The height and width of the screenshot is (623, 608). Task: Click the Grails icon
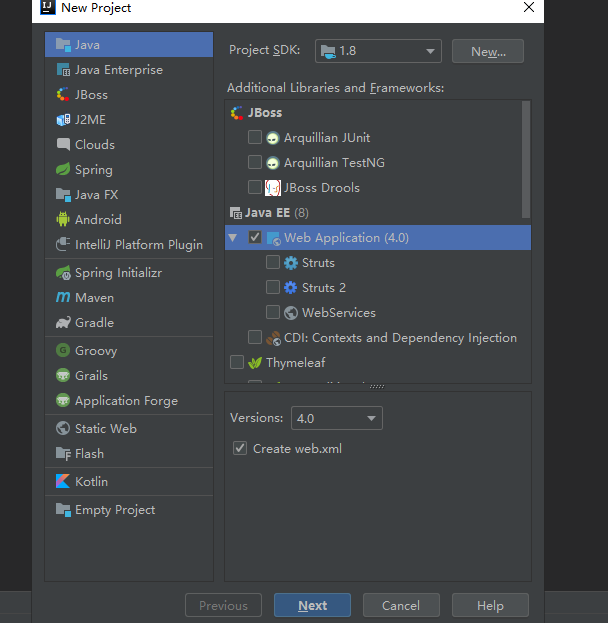[x=63, y=375]
